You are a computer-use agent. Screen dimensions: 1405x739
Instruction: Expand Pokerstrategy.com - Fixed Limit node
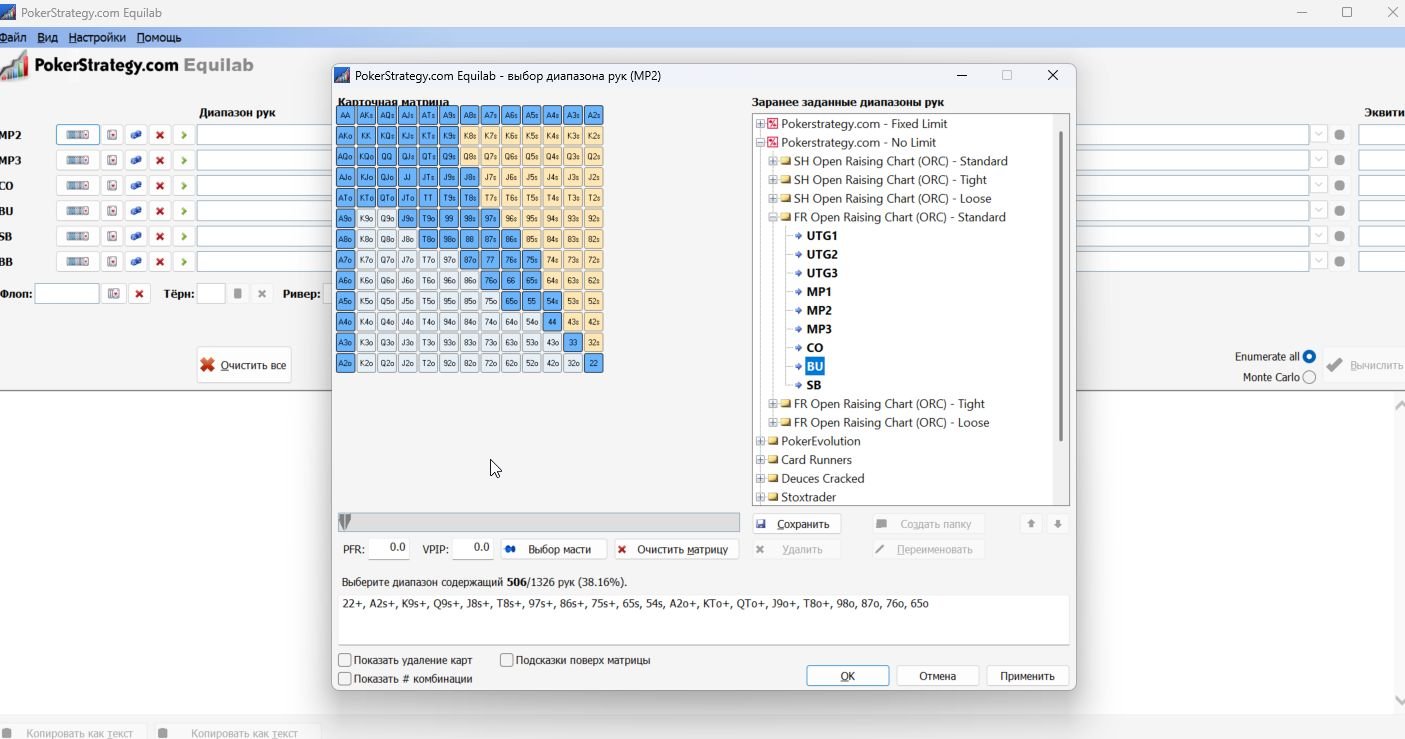pyautogui.click(x=760, y=124)
